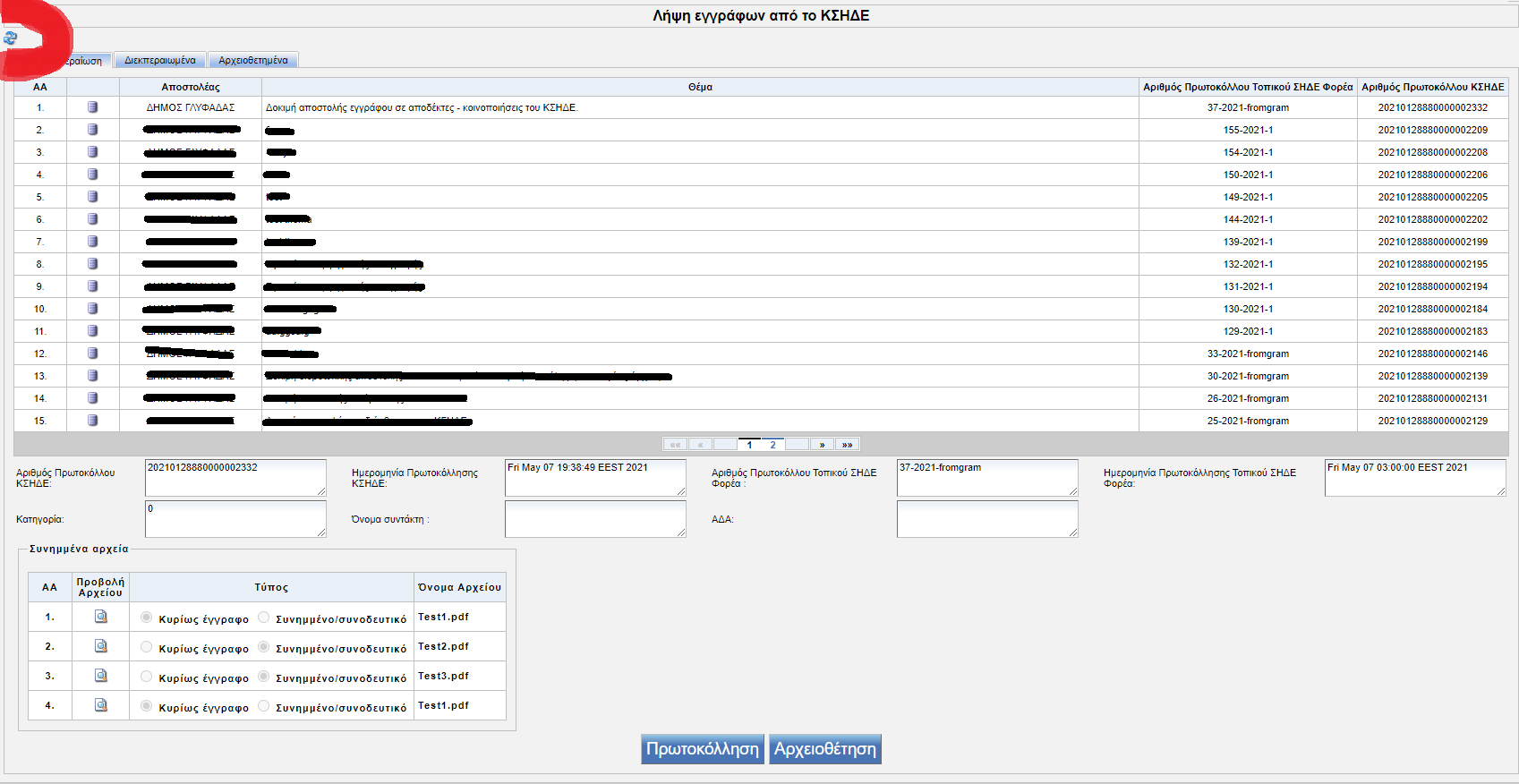This screenshot has height=784, width=1519.
Task: Click the refresh icon at top left
Action: coord(10,38)
